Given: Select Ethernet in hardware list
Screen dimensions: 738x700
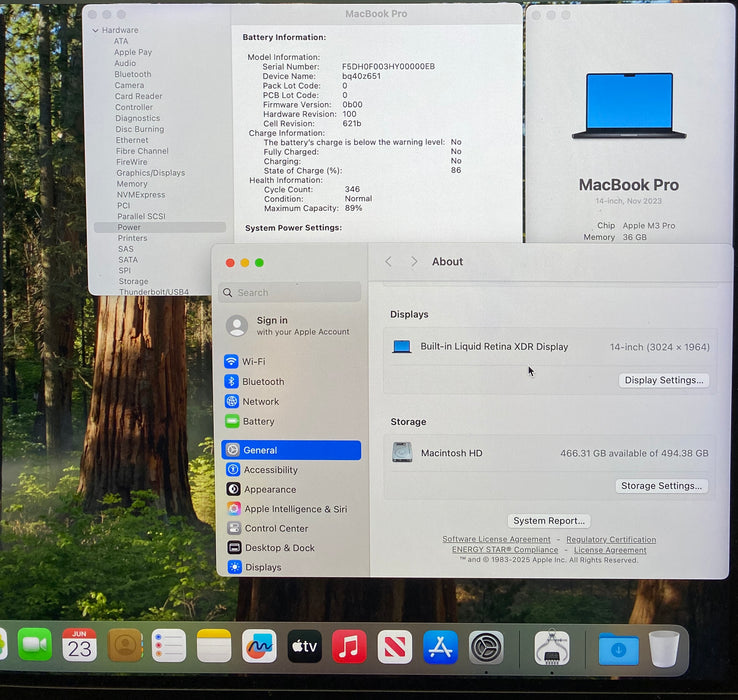Looking at the screenshot, I should pyautogui.click(x=132, y=140).
